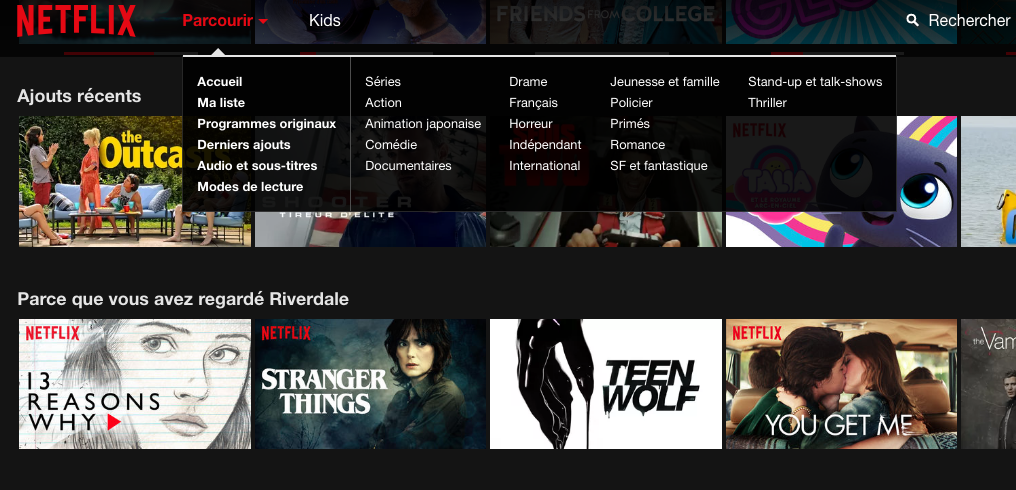Open the Teen Wolf title card
Viewport: 1016px width, 490px height.
click(606, 384)
